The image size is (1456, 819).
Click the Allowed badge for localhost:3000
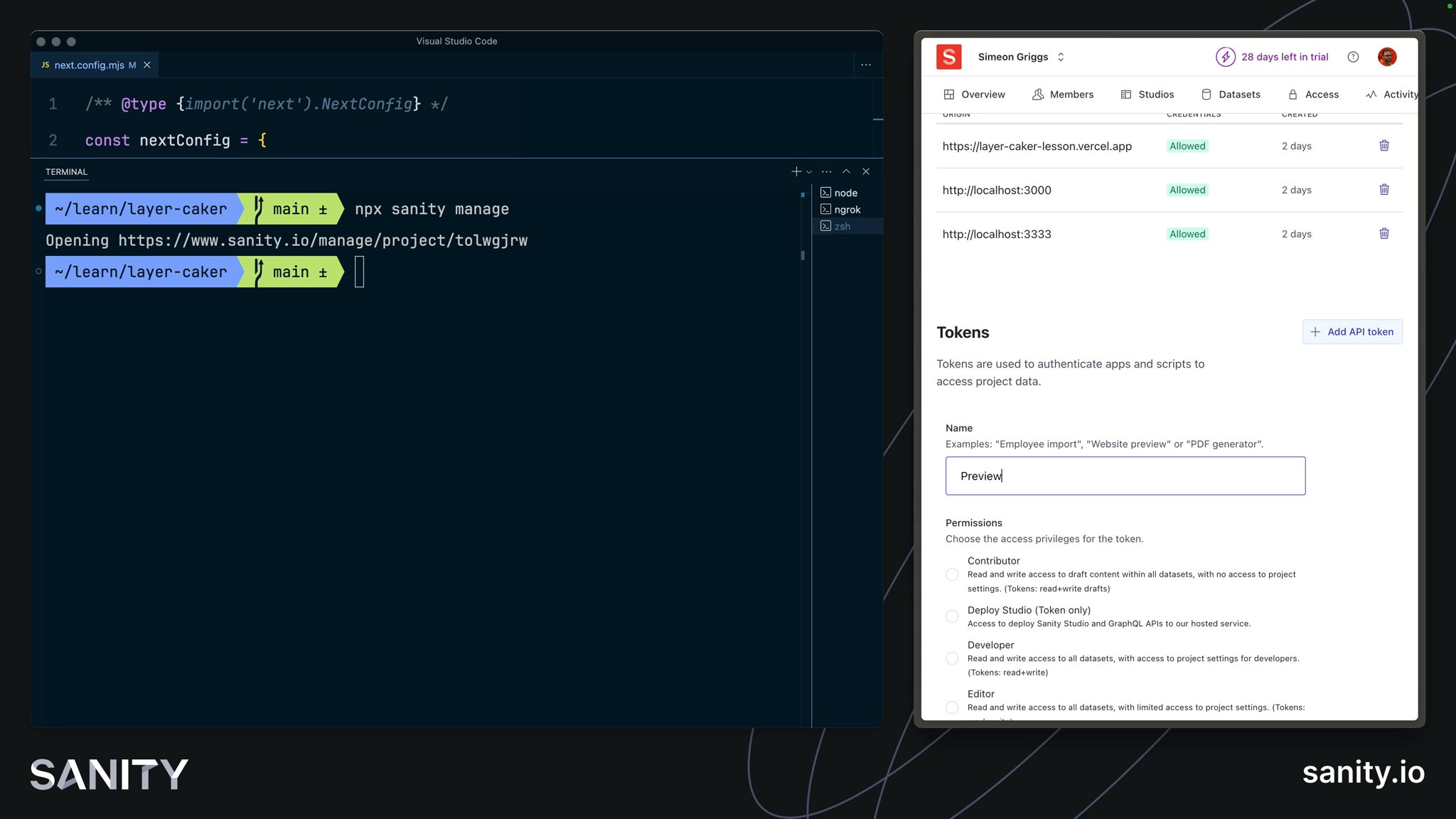[x=1187, y=190]
